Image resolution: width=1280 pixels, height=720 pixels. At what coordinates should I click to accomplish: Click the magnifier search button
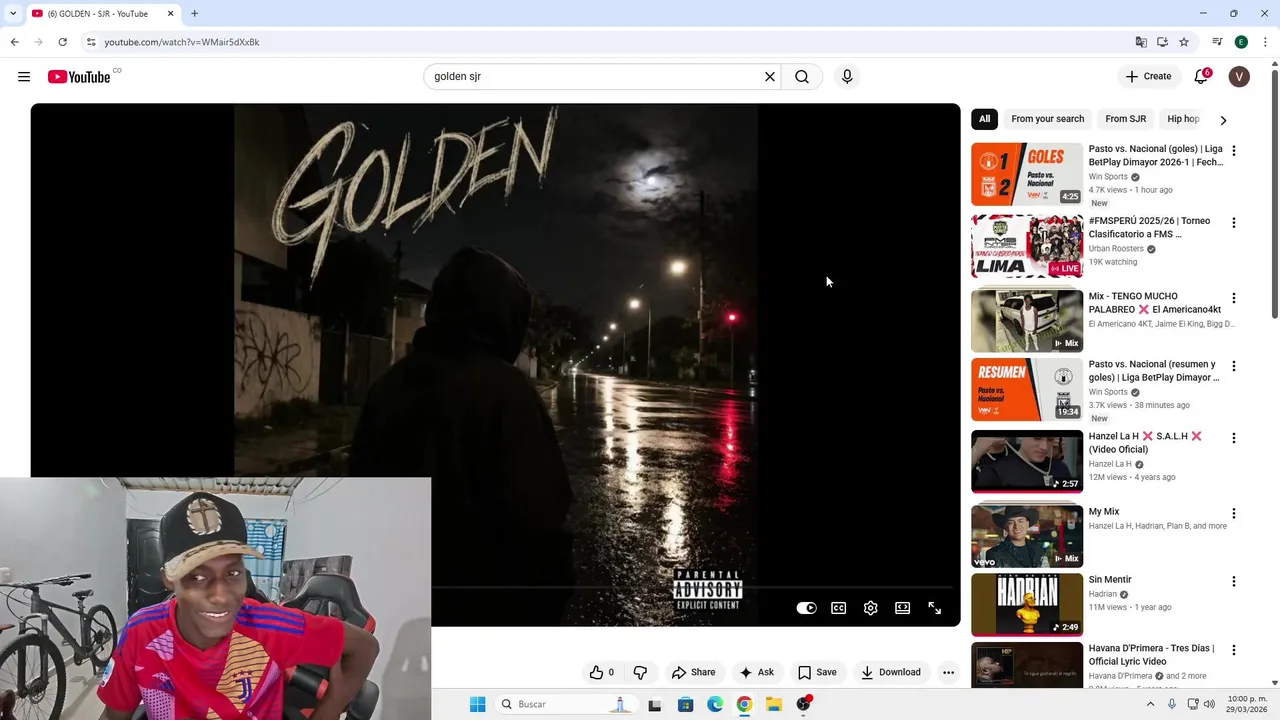point(802,77)
